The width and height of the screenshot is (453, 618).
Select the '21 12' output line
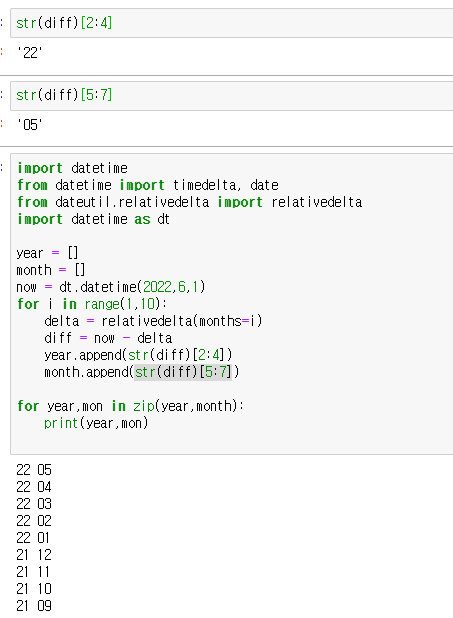click(x=34, y=555)
